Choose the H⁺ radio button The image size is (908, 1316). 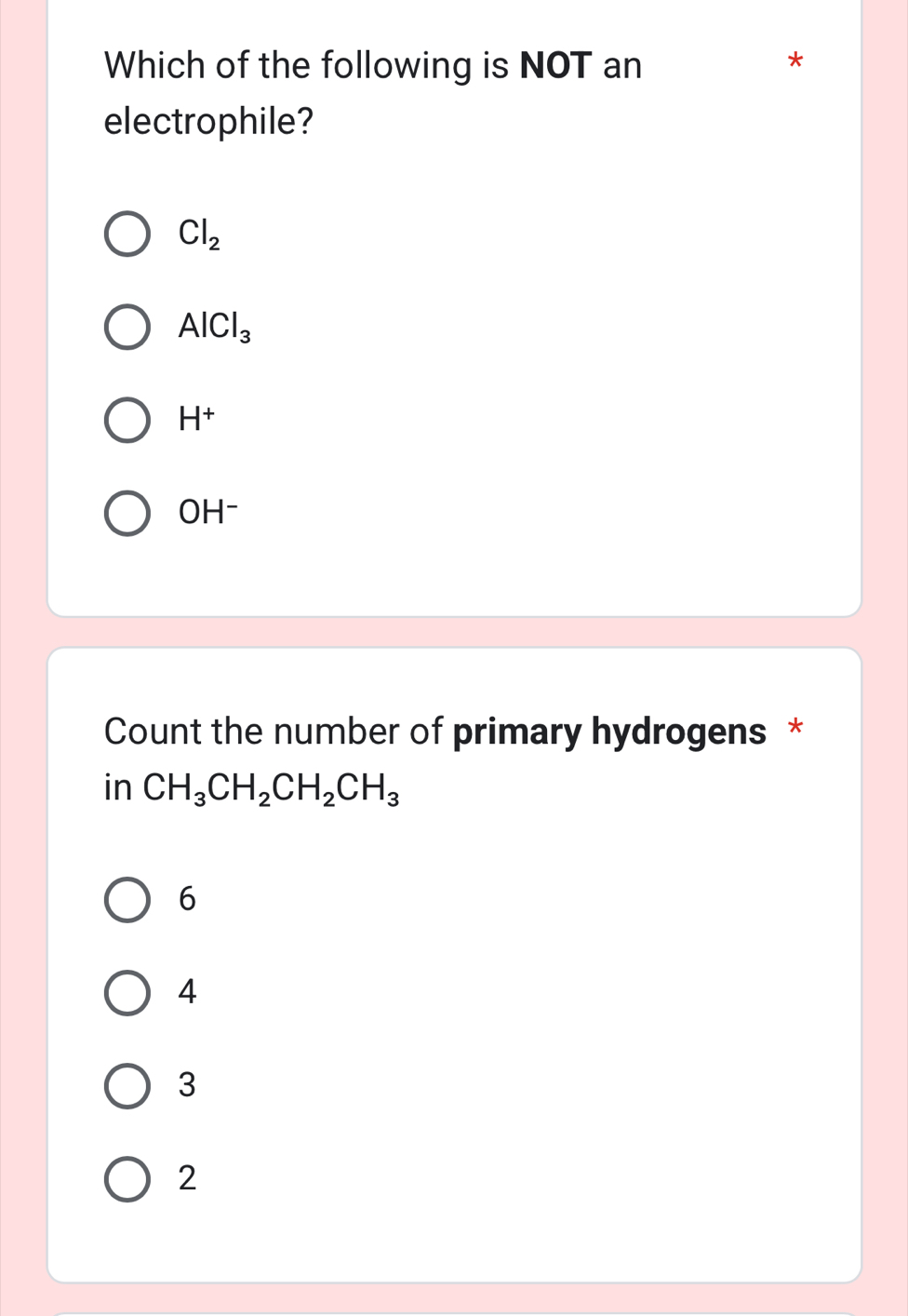[x=127, y=420]
